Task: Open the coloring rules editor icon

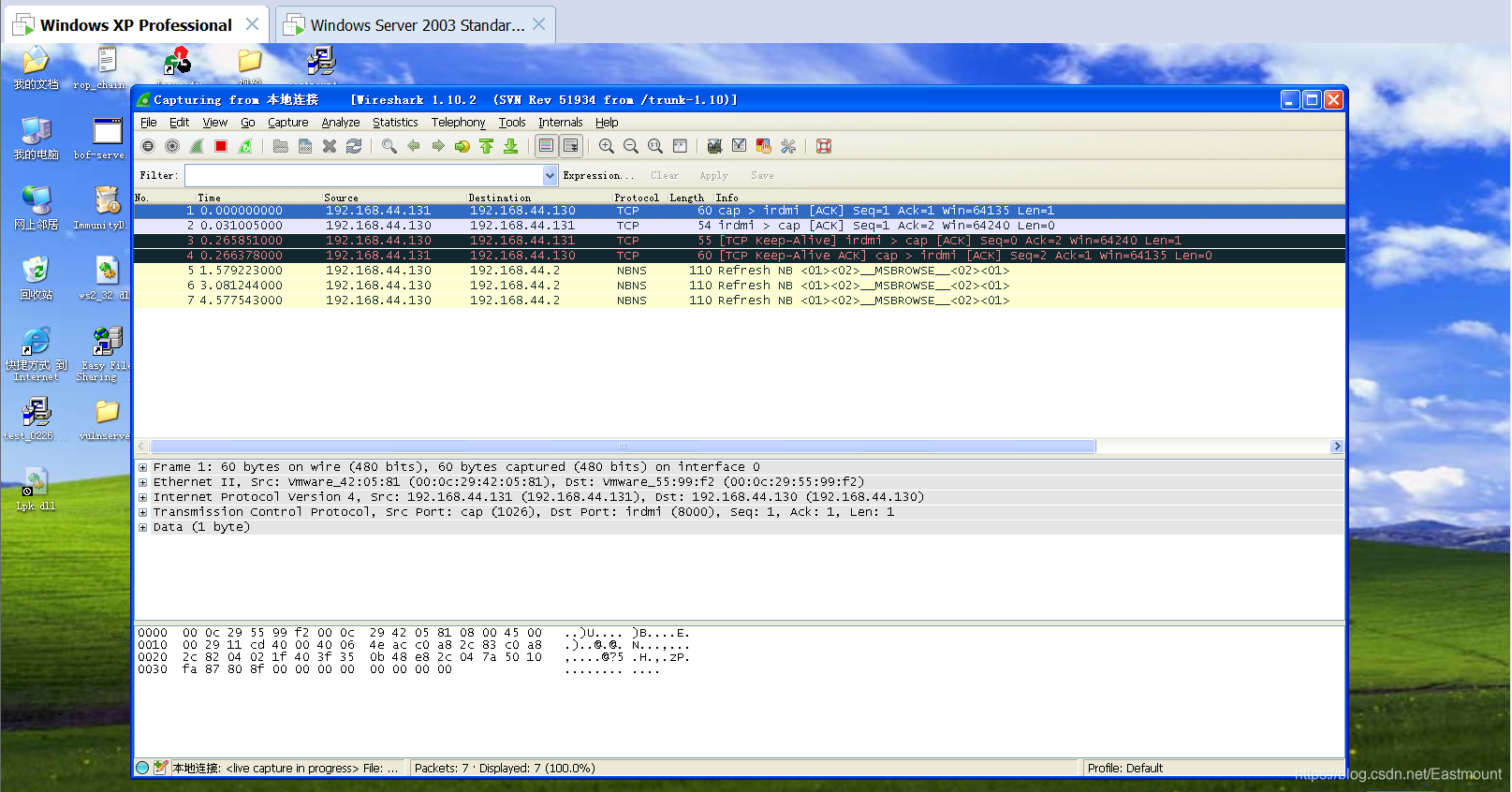Action: tap(763, 146)
